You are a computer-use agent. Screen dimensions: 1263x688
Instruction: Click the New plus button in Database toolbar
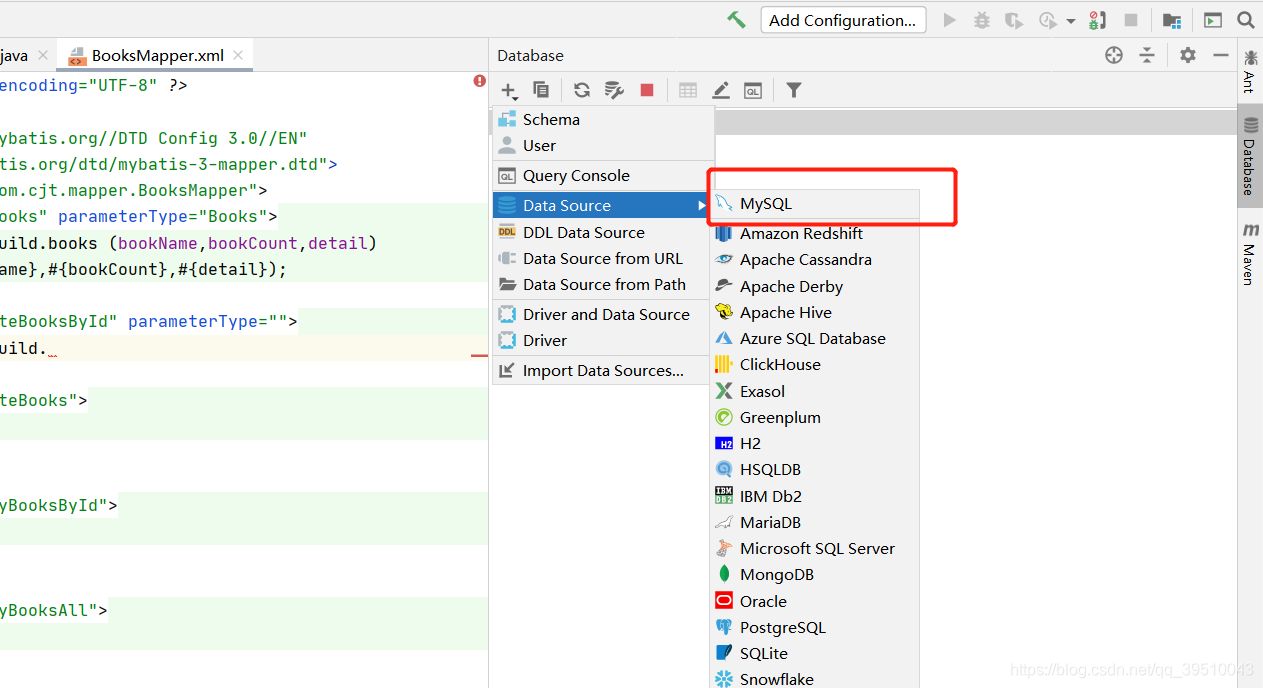pos(509,91)
